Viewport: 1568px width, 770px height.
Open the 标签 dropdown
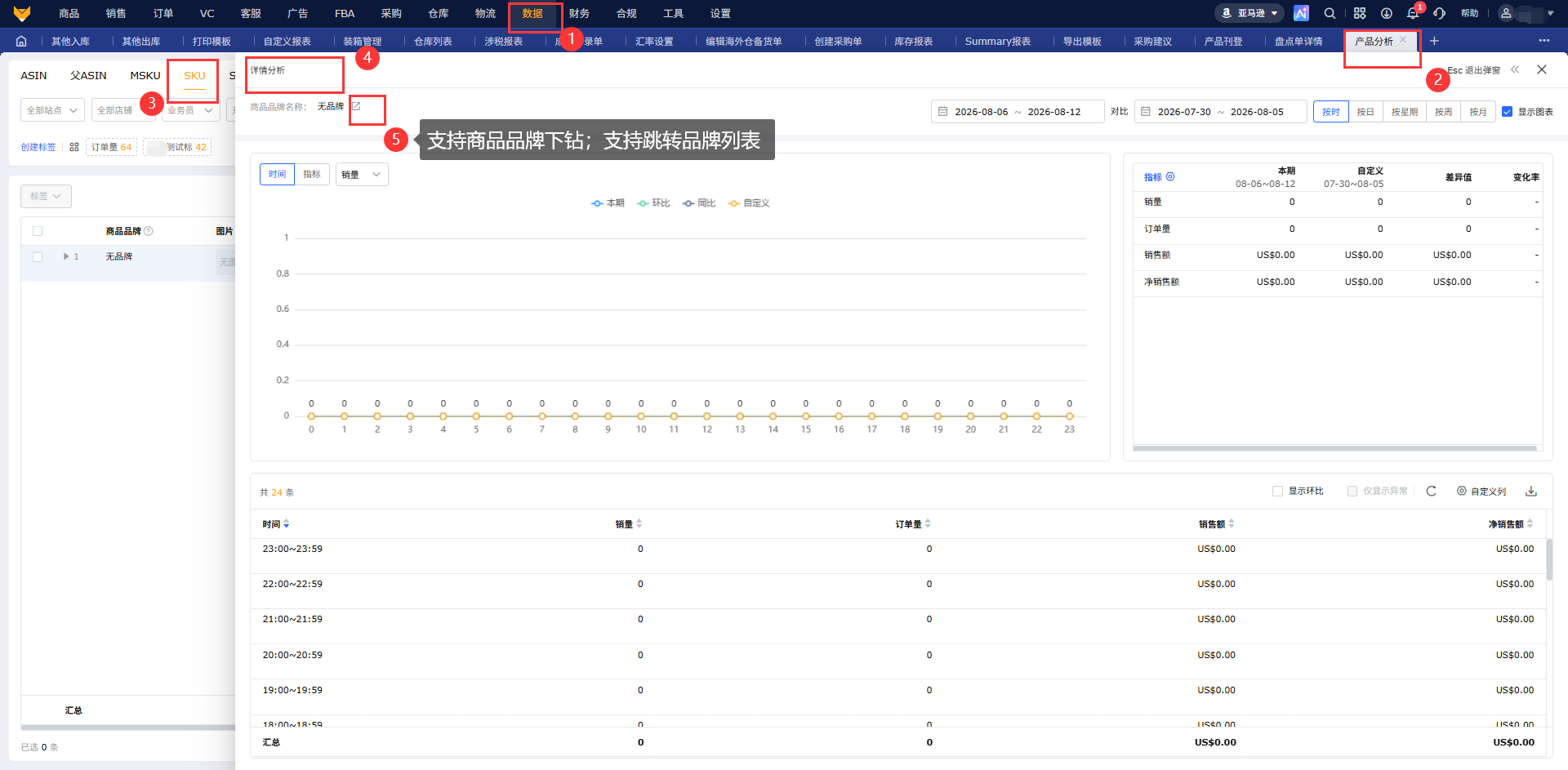[x=46, y=196]
